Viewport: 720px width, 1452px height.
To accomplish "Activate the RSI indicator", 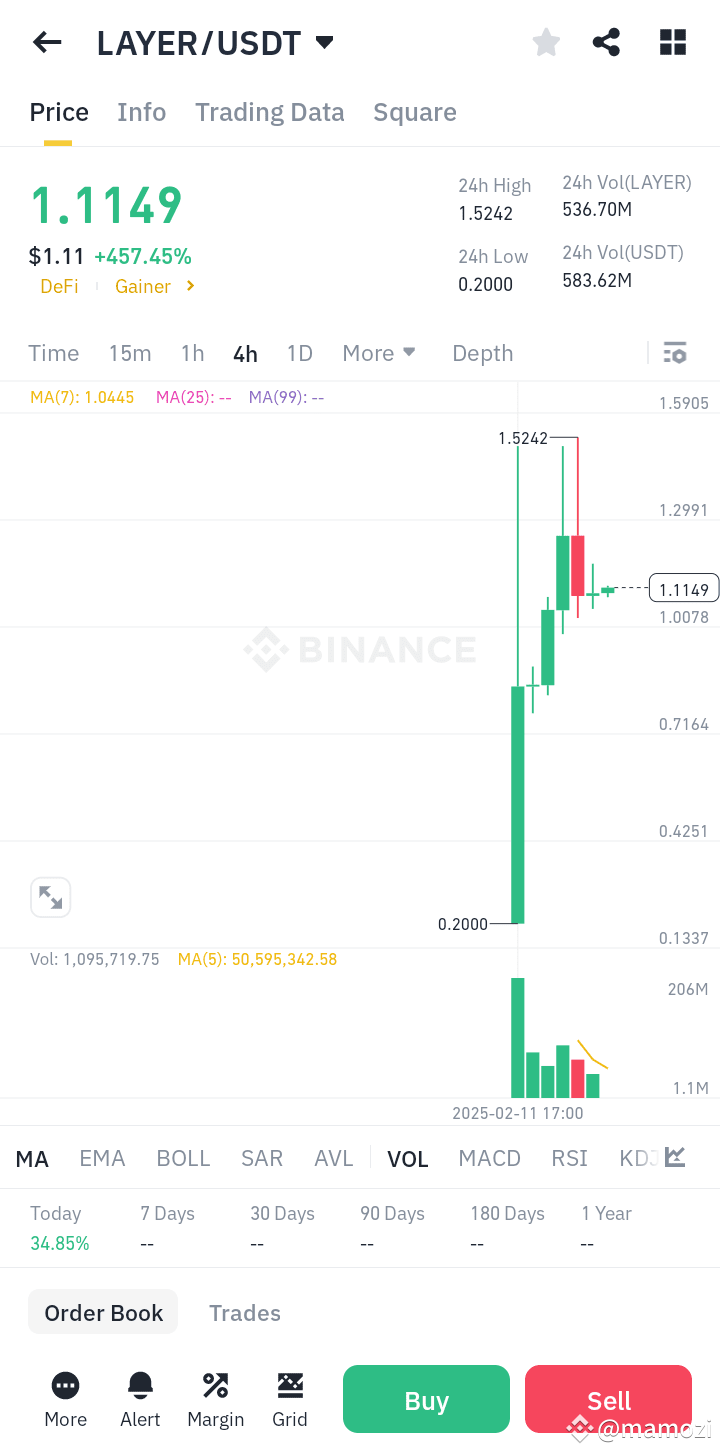I will [x=569, y=1158].
